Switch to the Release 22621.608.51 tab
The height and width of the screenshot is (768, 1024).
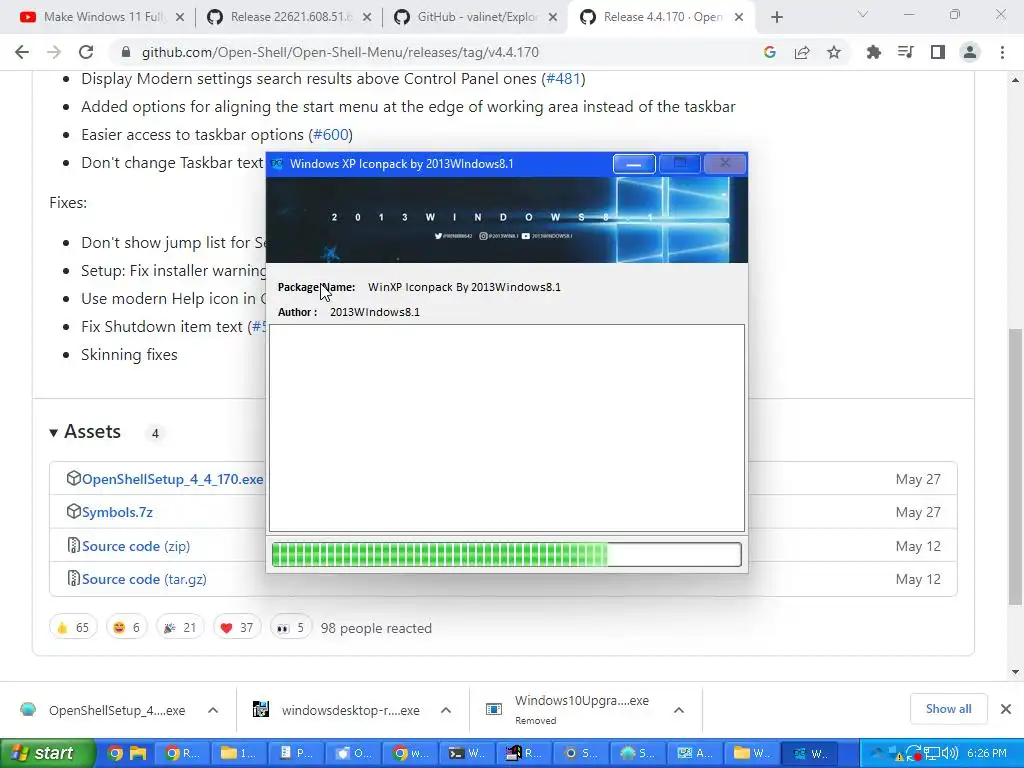coord(287,17)
